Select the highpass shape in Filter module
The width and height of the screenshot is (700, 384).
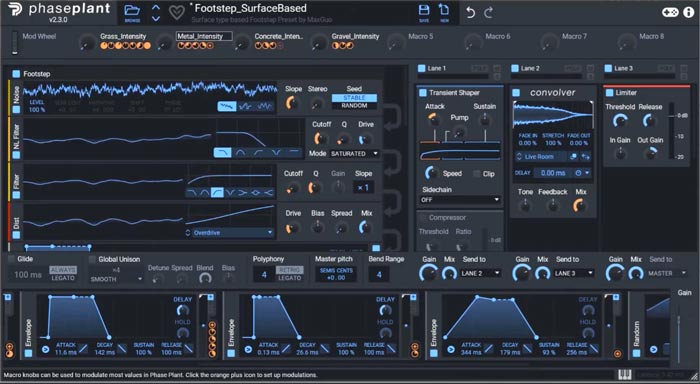[x=217, y=192]
